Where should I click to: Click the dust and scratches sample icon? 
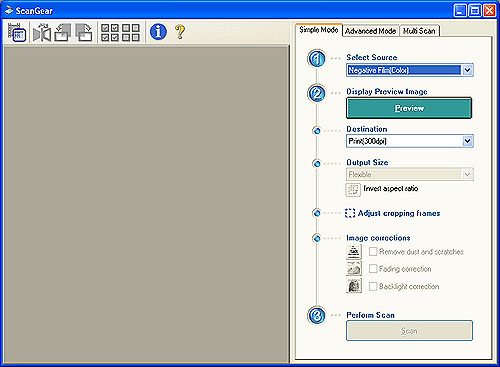pos(354,252)
